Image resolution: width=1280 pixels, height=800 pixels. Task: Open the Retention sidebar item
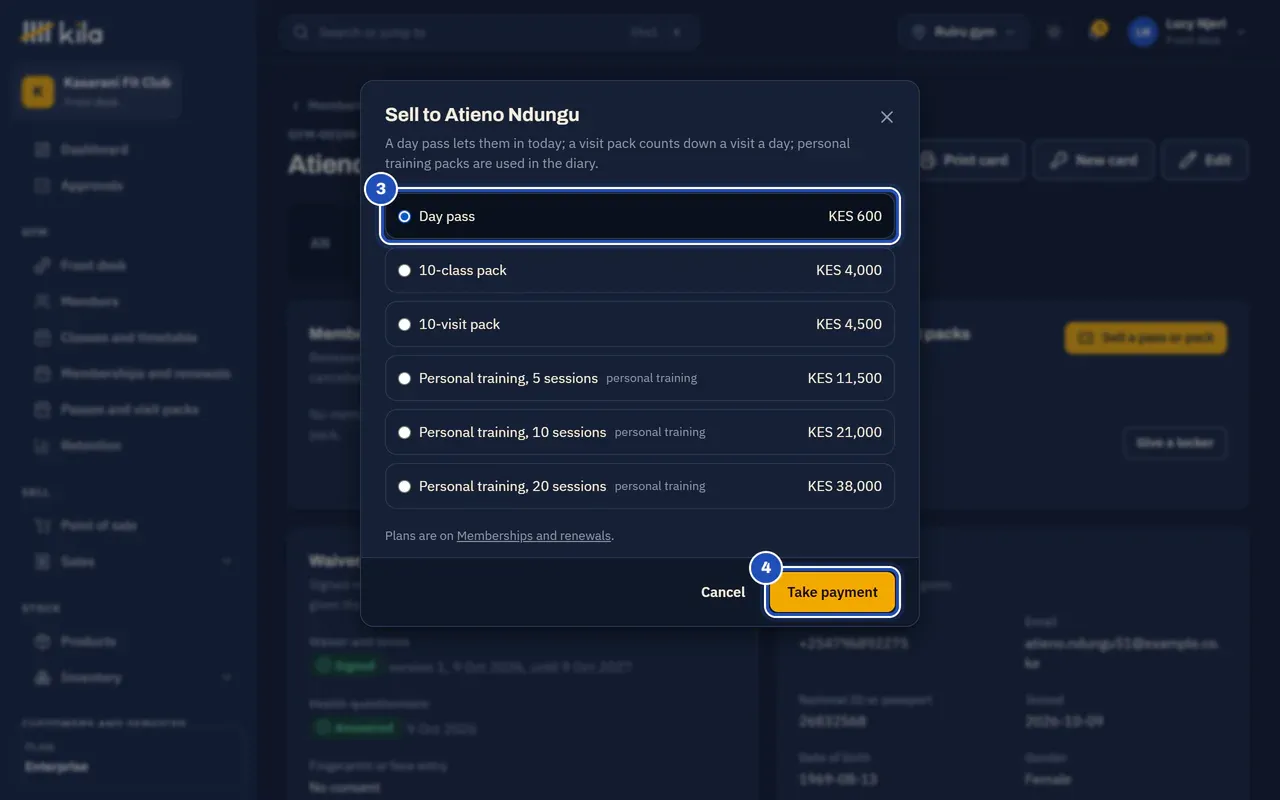click(130, 446)
